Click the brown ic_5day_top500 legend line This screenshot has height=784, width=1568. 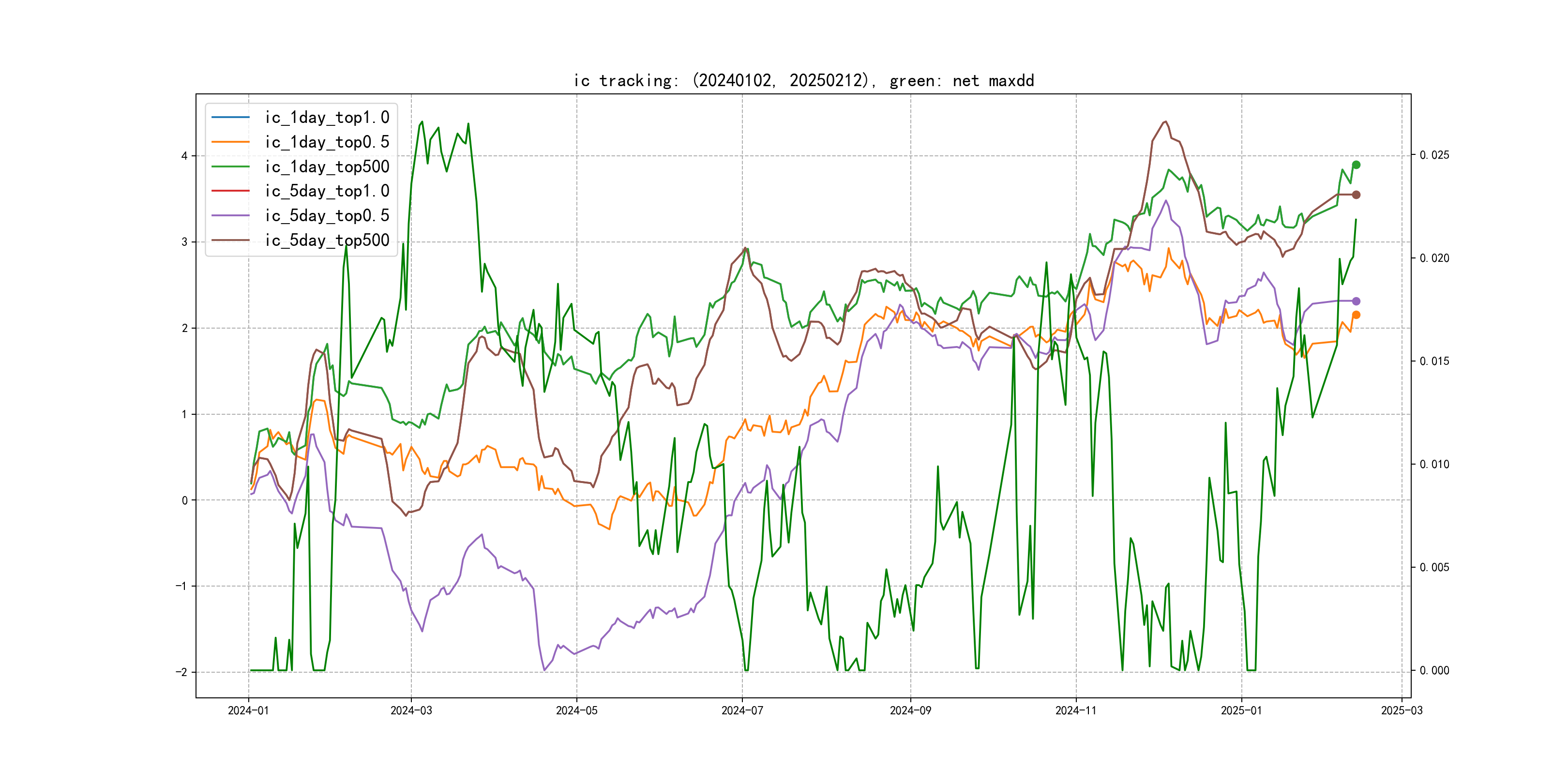[x=231, y=241]
